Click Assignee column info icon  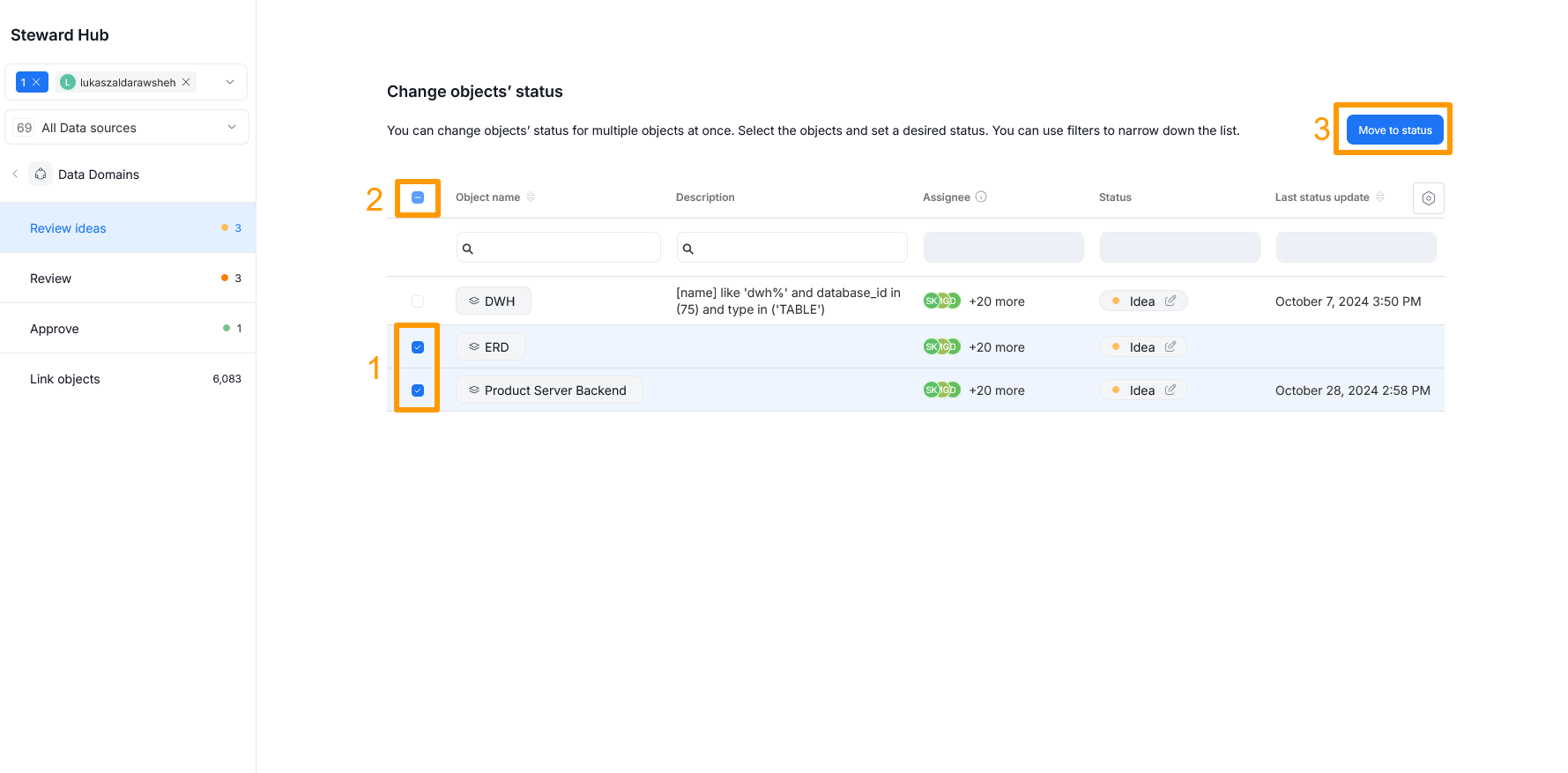click(981, 197)
